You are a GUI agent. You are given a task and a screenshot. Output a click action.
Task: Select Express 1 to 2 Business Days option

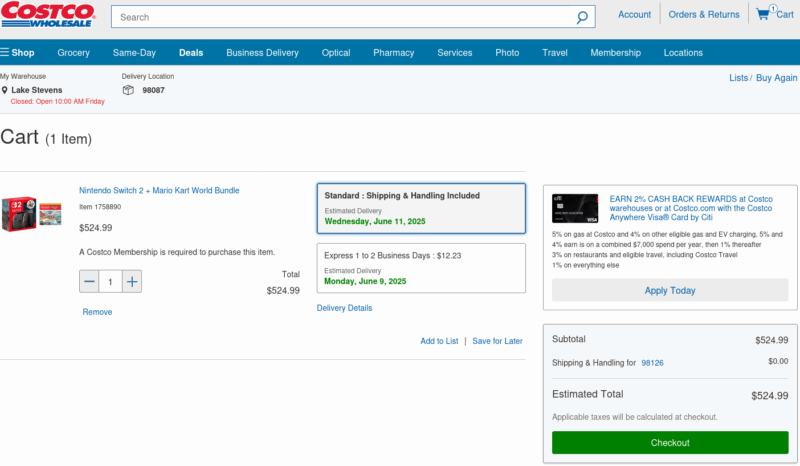421,268
